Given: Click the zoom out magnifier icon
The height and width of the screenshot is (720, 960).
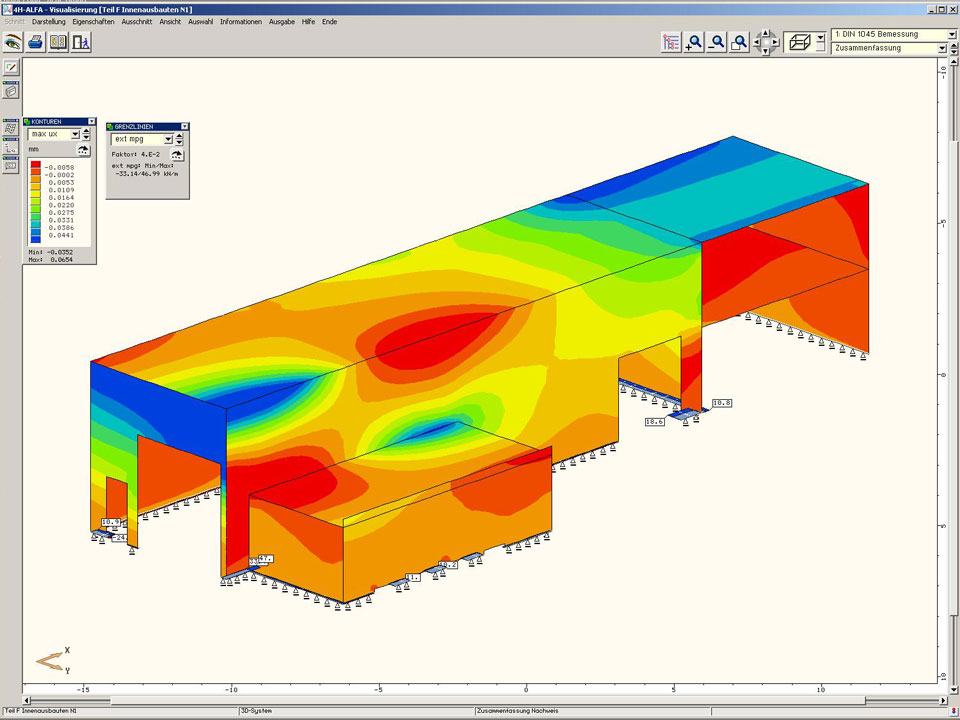Looking at the screenshot, I should [716, 42].
